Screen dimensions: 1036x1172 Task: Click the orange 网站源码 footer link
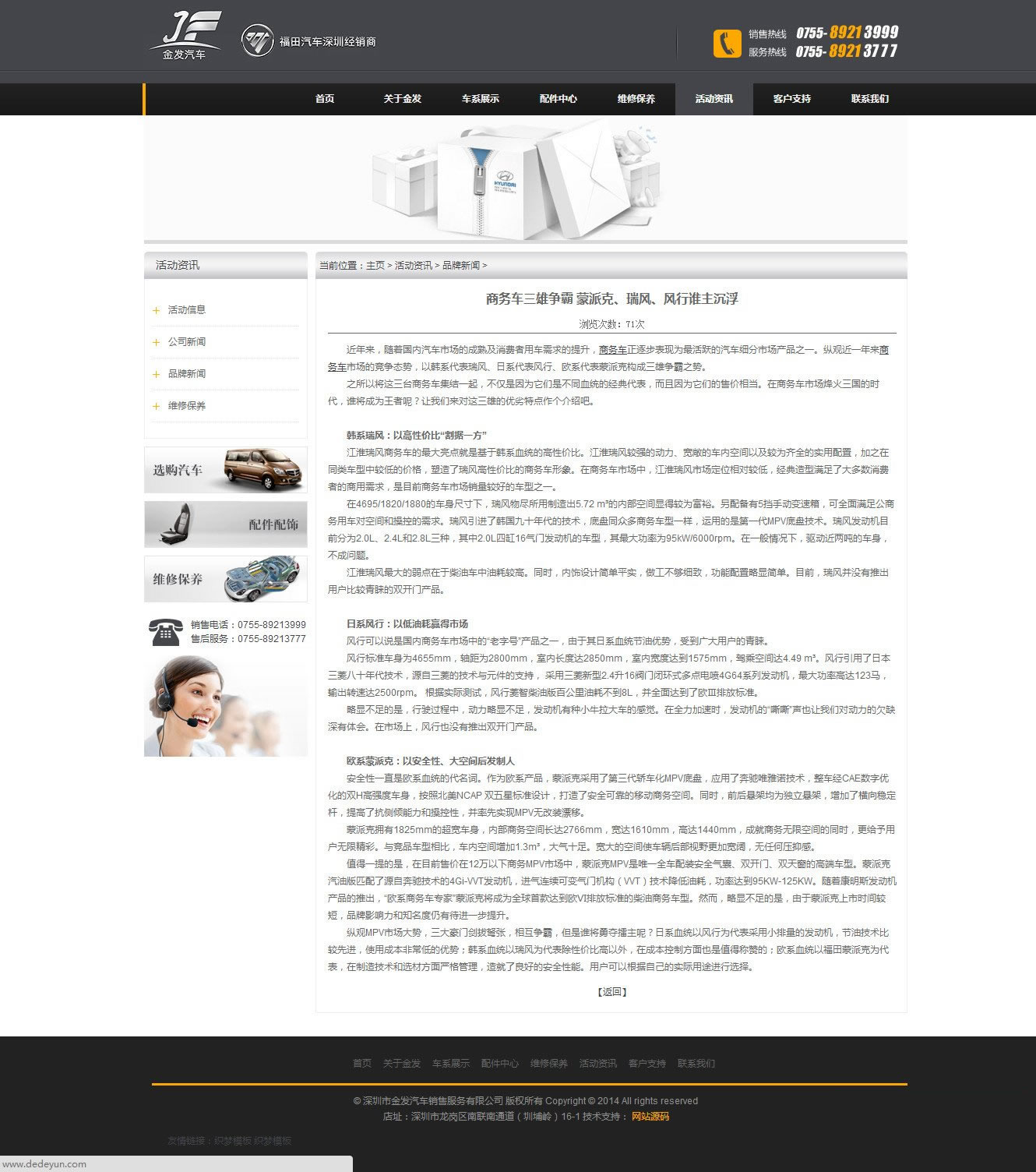650,1117
